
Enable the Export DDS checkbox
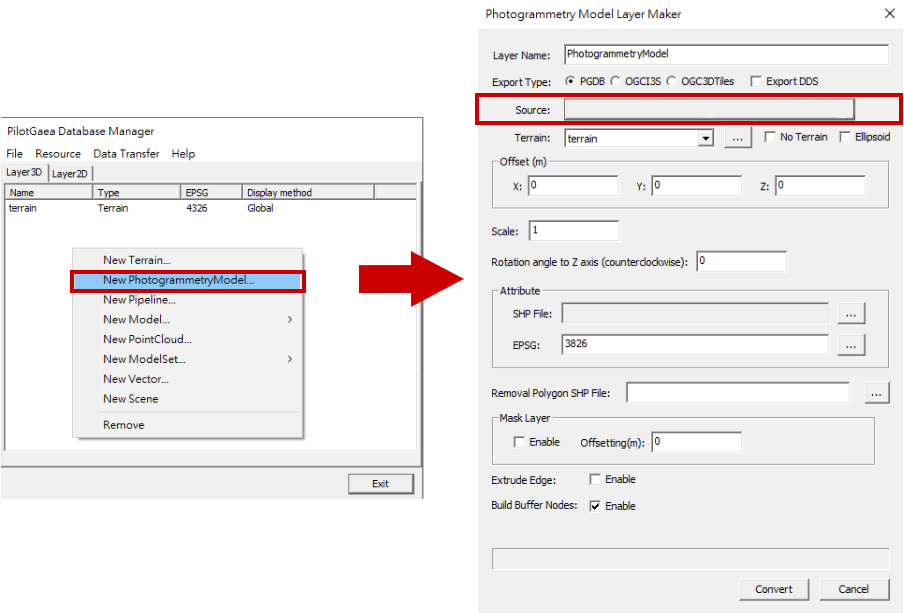coord(756,81)
